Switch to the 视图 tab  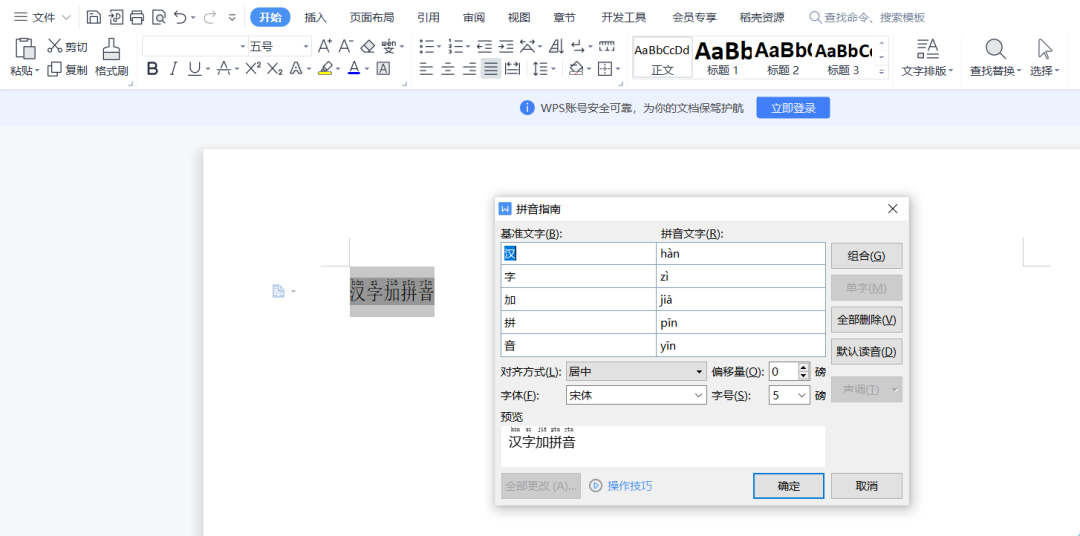tap(519, 17)
